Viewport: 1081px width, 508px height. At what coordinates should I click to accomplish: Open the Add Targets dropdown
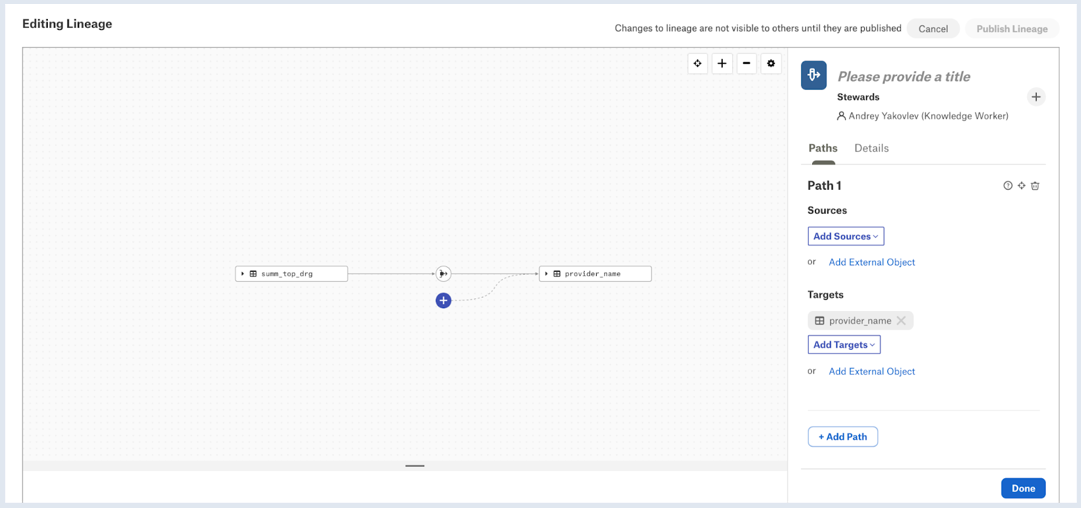845,345
